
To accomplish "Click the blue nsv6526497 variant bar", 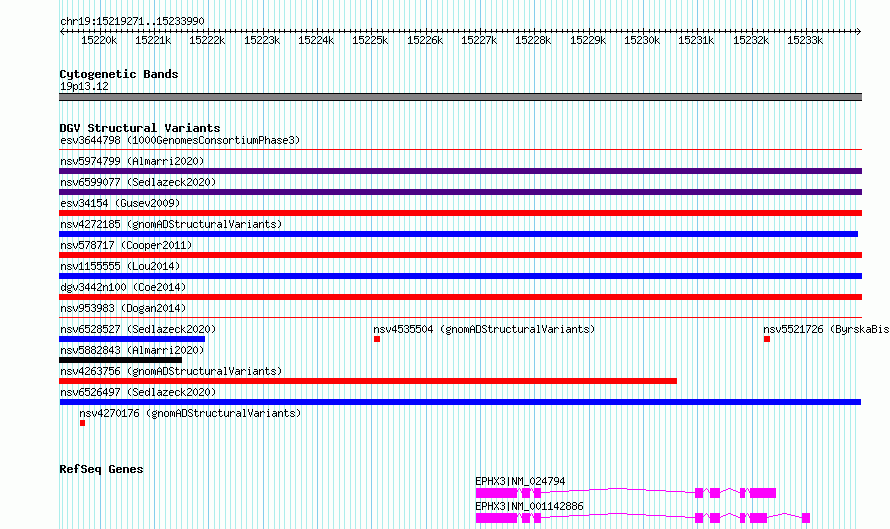I will [x=460, y=402].
